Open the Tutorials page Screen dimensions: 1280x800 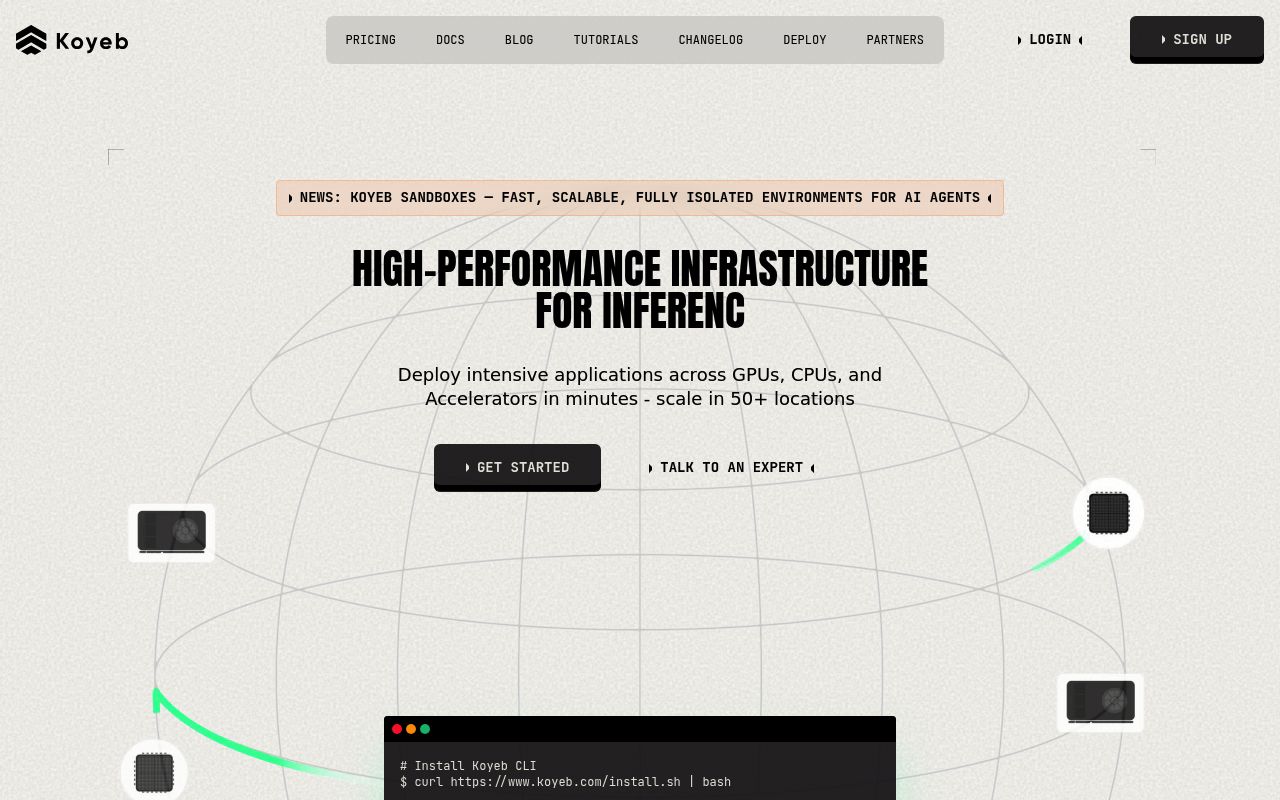pyautogui.click(x=606, y=40)
